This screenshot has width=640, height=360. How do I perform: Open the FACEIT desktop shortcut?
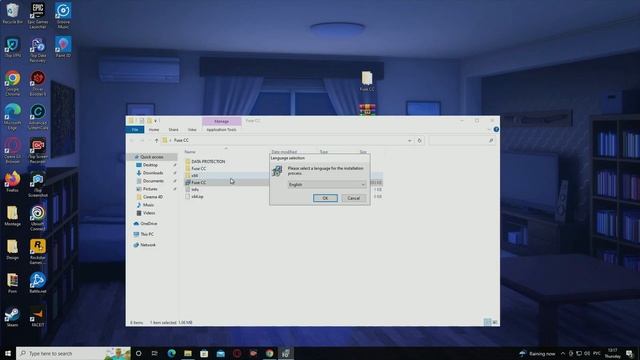pos(38,317)
